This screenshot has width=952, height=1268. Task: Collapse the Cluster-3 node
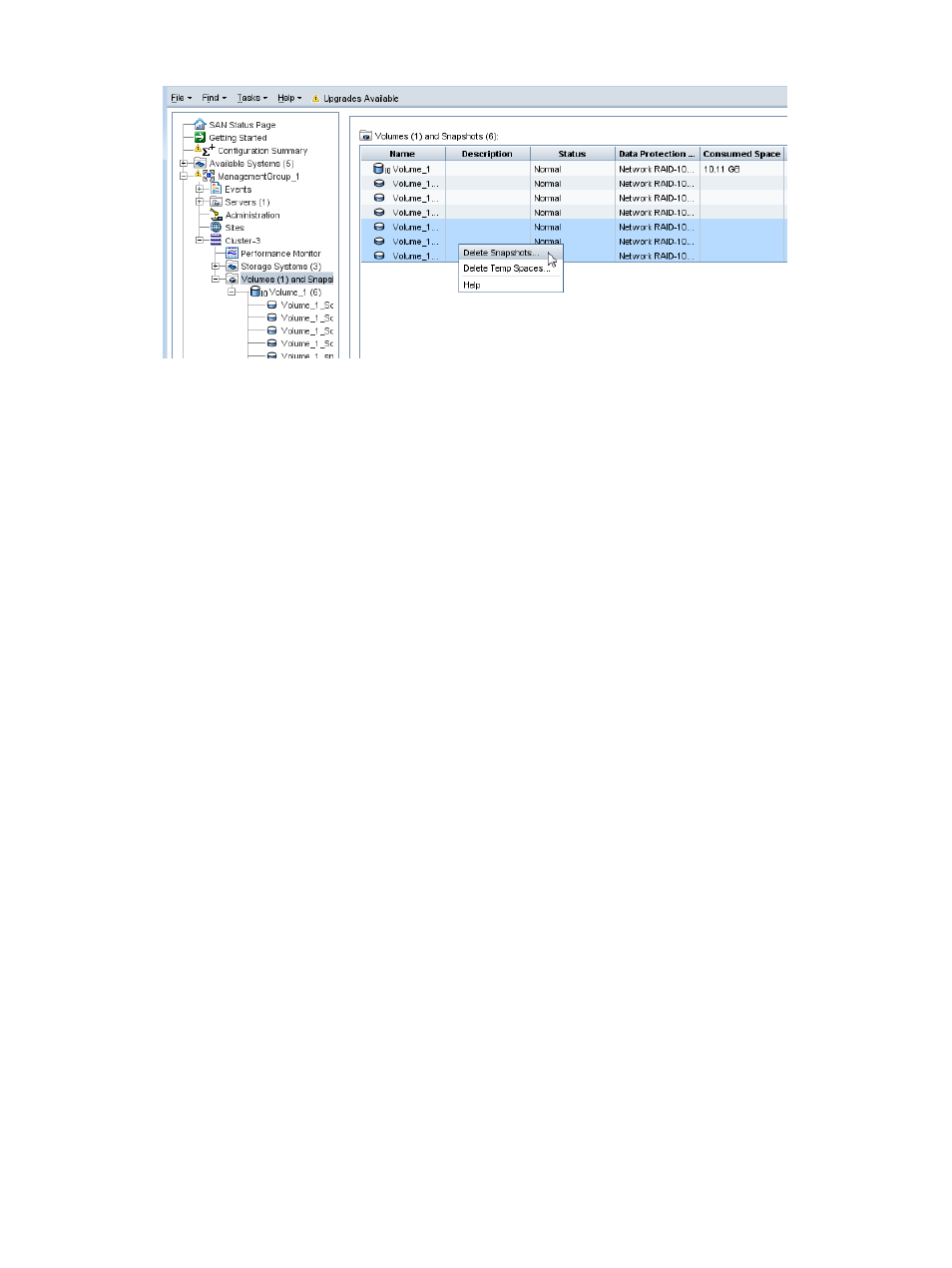coord(200,241)
